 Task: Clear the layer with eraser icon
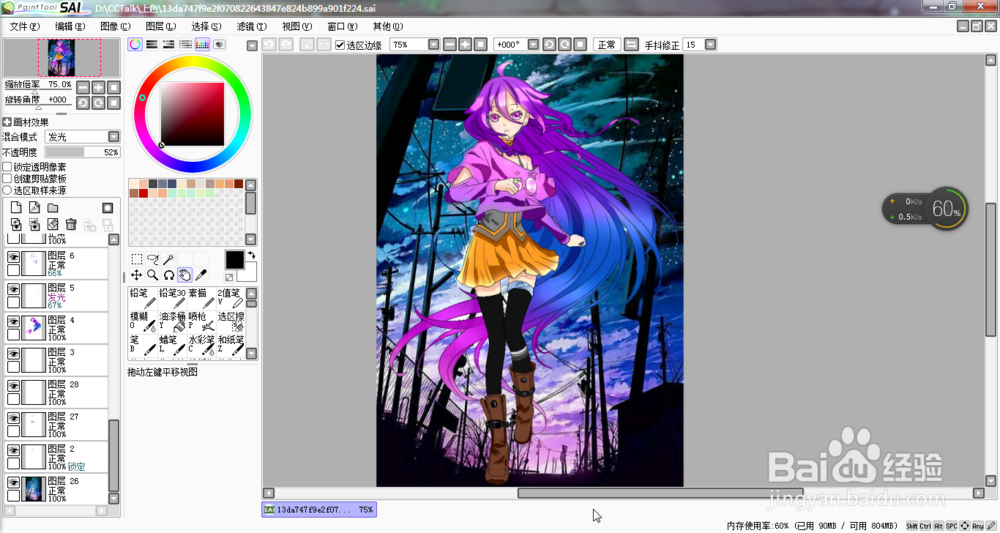[53, 224]
